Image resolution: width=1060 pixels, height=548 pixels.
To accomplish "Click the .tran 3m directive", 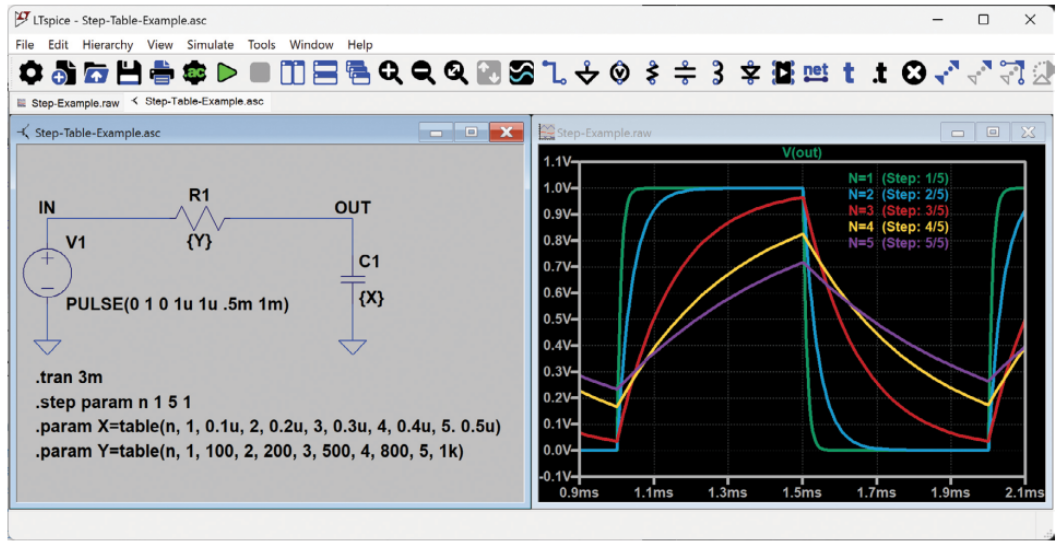I will [x=69, y=378].
